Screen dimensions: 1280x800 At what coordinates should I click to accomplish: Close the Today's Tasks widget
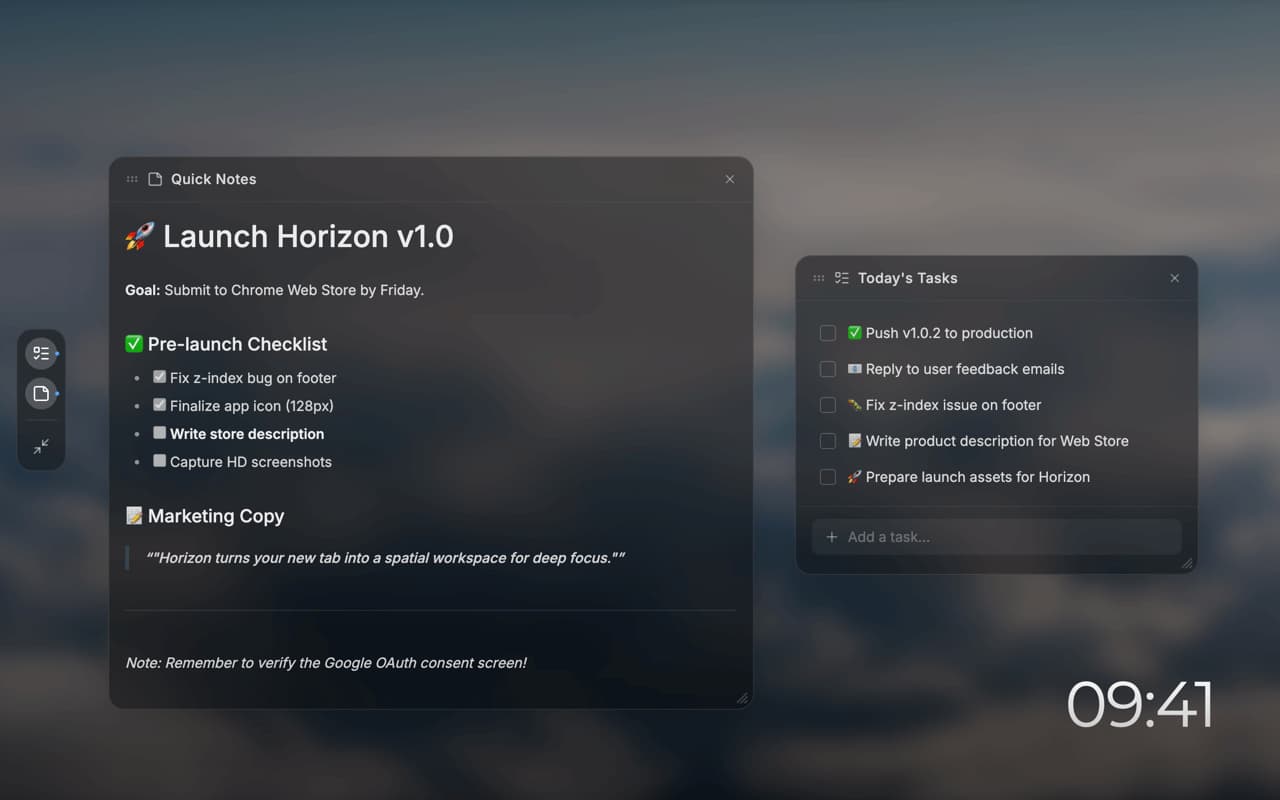coord(1175,278)
